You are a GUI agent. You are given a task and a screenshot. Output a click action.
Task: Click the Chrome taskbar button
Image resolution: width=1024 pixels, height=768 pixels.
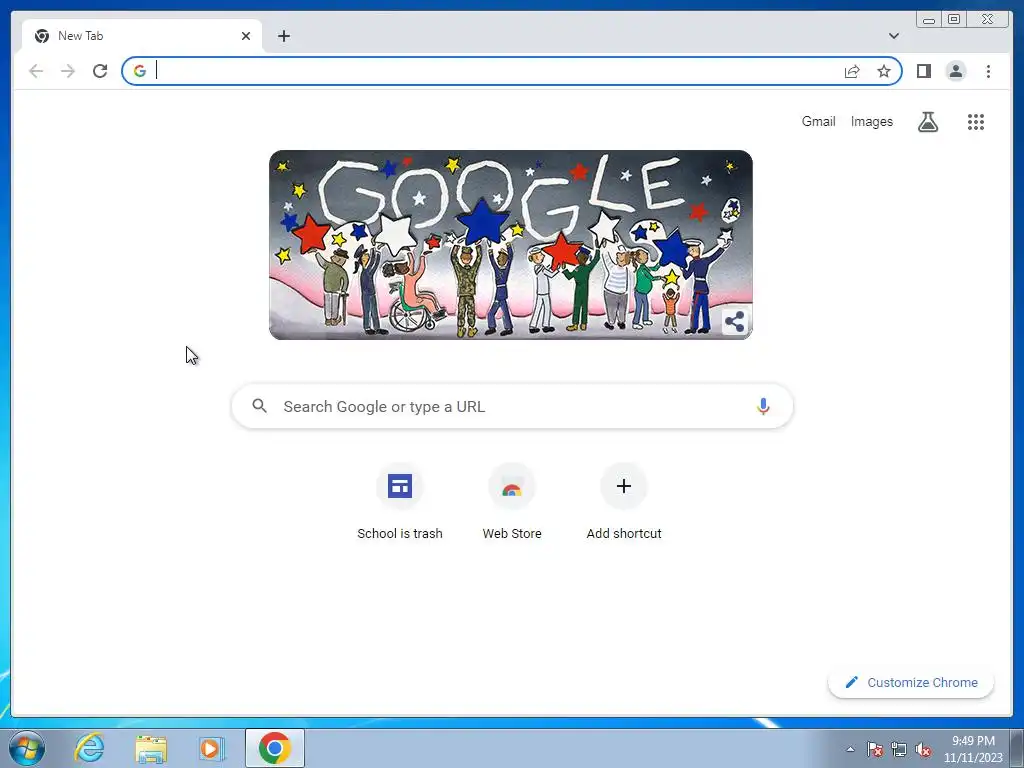click(274, 748)
